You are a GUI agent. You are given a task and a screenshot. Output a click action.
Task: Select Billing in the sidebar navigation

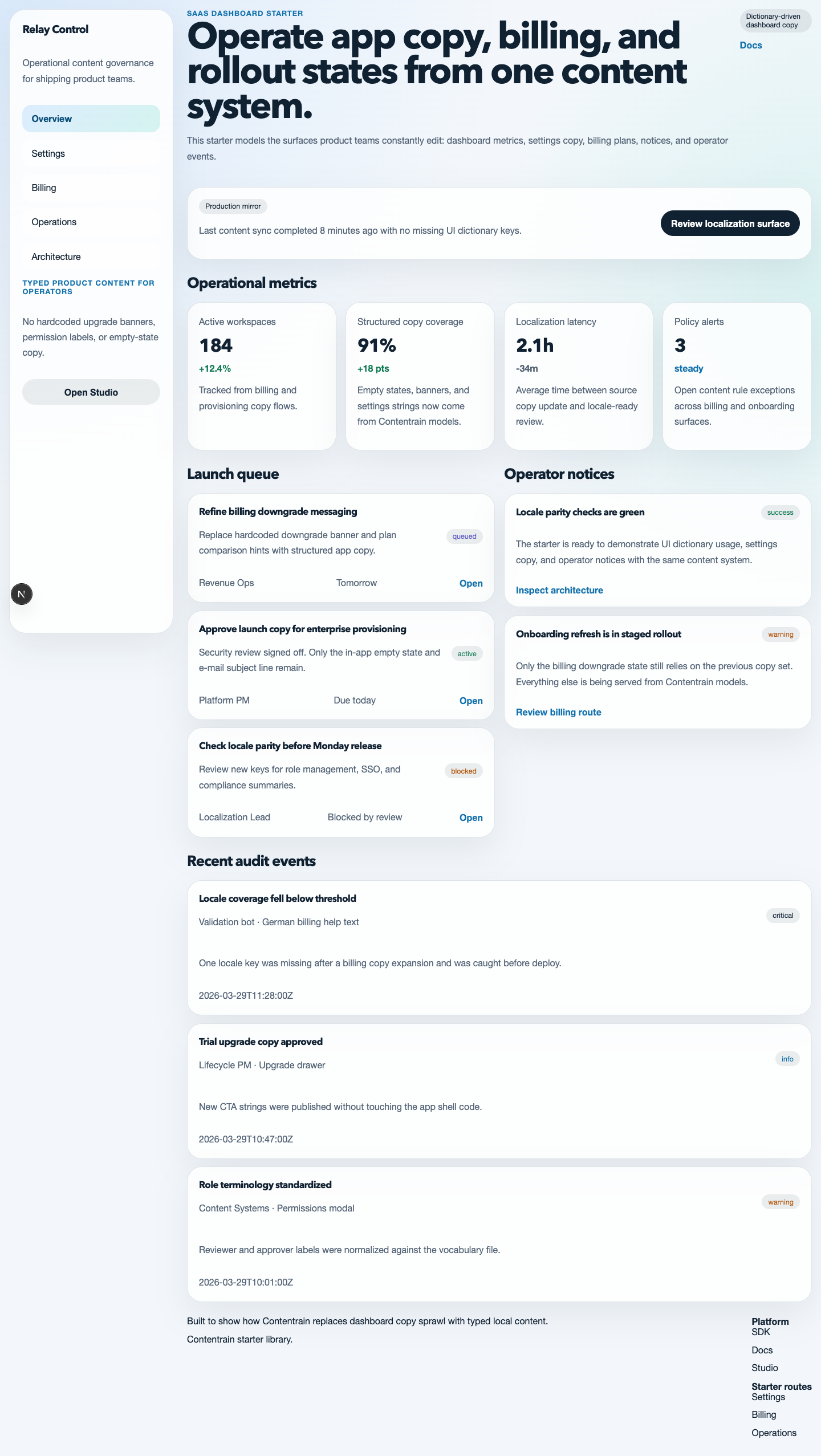tap(91, 188)
